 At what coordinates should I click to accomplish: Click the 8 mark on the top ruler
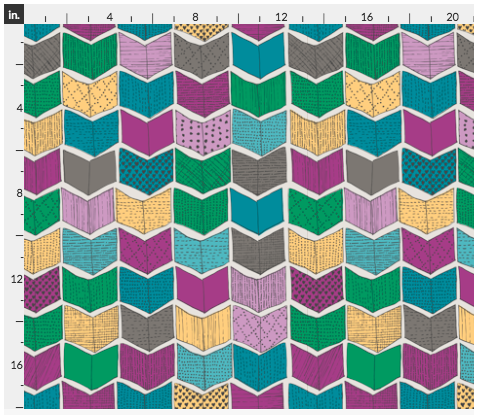pyautogui.click(x=195, y=17)
